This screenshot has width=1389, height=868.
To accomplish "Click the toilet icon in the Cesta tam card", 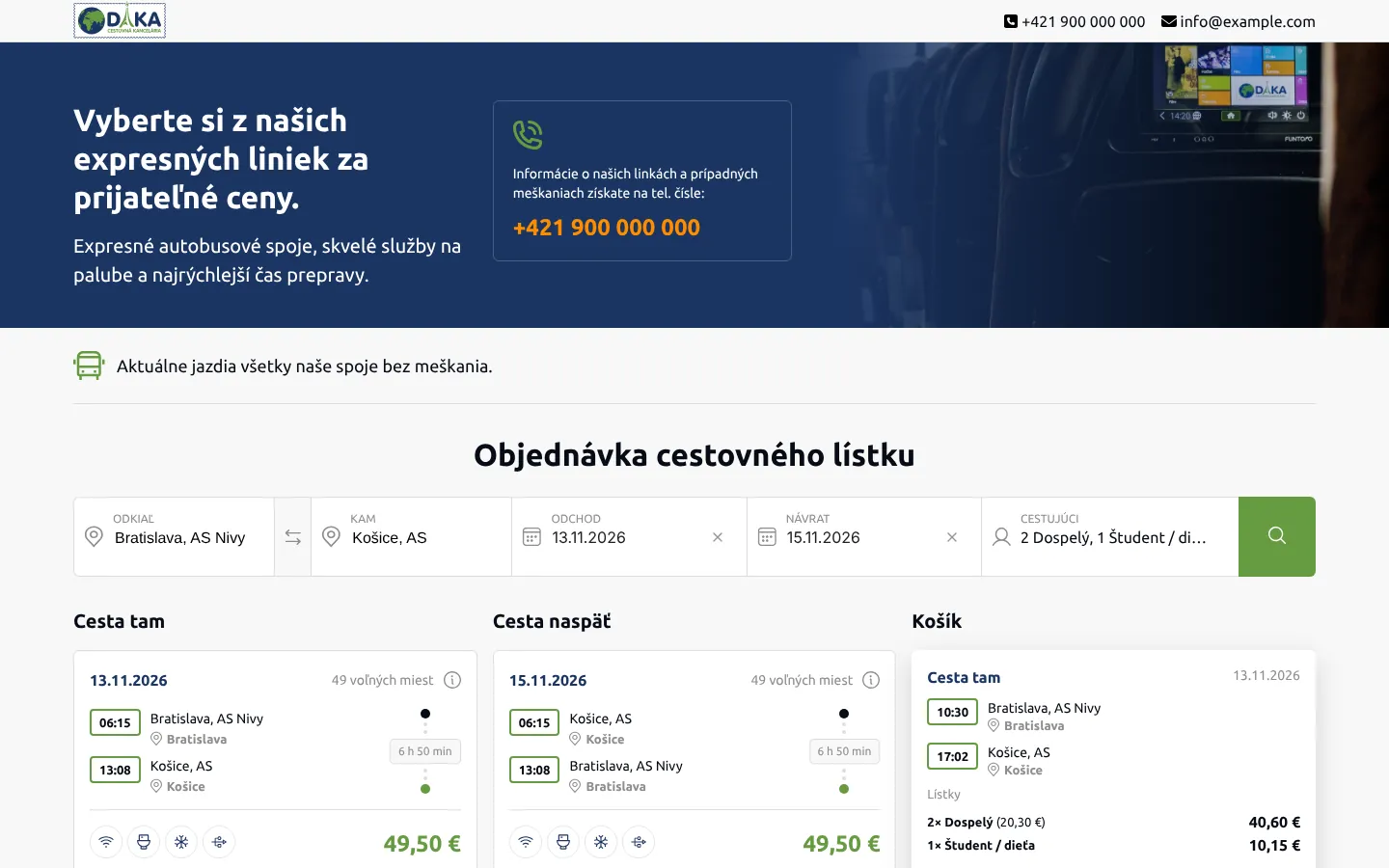I will tap(144, 842).
